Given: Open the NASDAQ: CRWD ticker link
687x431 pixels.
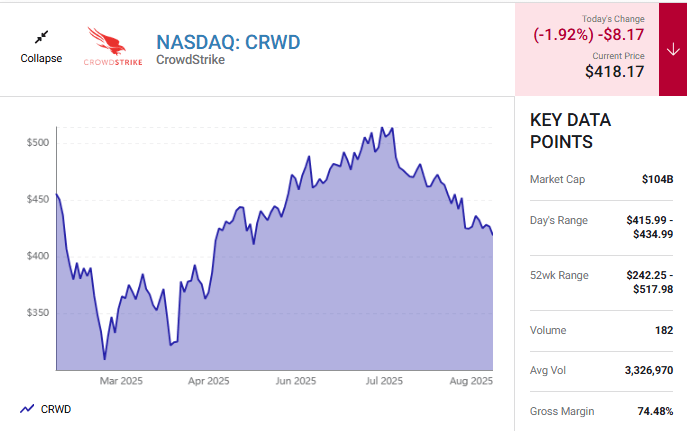Looking at the screenshot, I should [x=228, y=41].
